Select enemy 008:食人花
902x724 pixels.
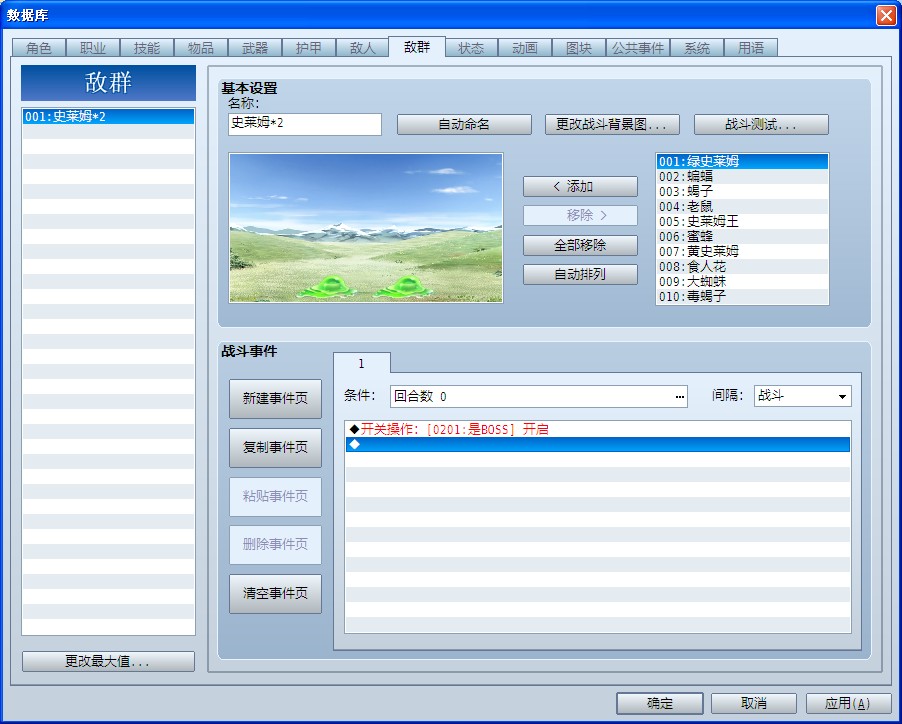click(742, 266)
